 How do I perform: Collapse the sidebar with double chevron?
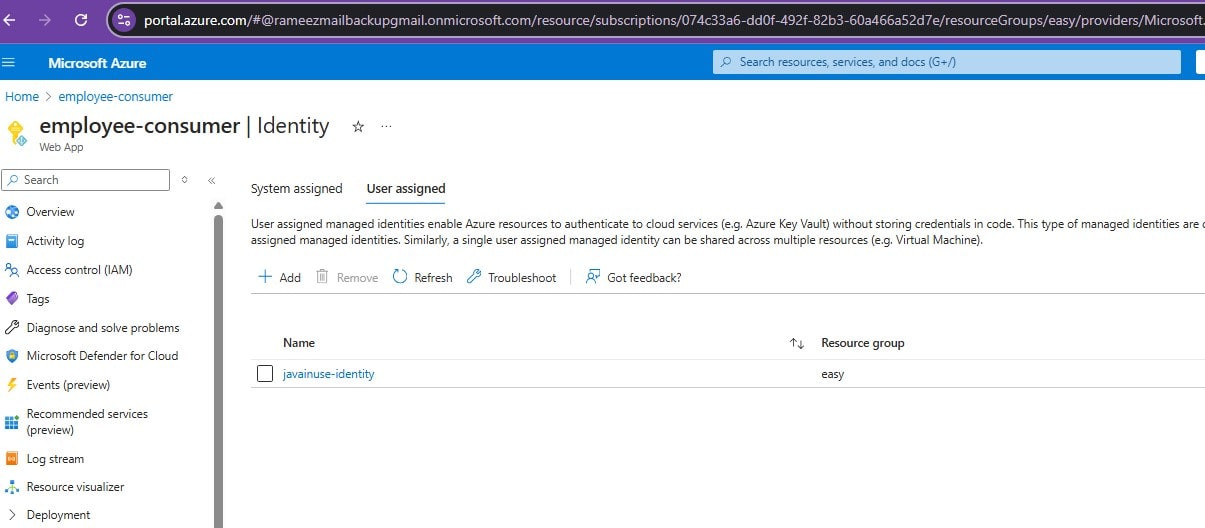point(212,180)
